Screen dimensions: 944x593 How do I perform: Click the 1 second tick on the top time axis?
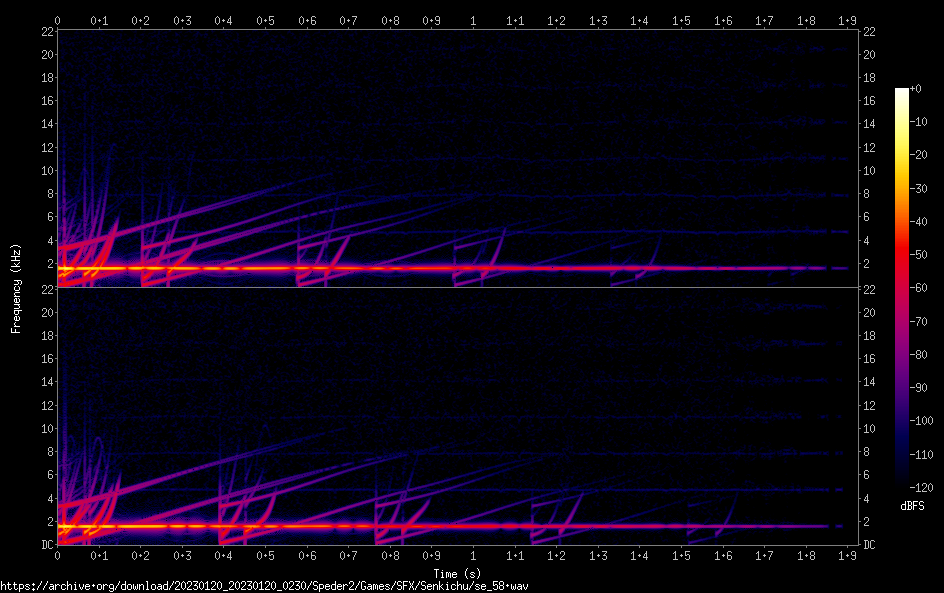473,20
